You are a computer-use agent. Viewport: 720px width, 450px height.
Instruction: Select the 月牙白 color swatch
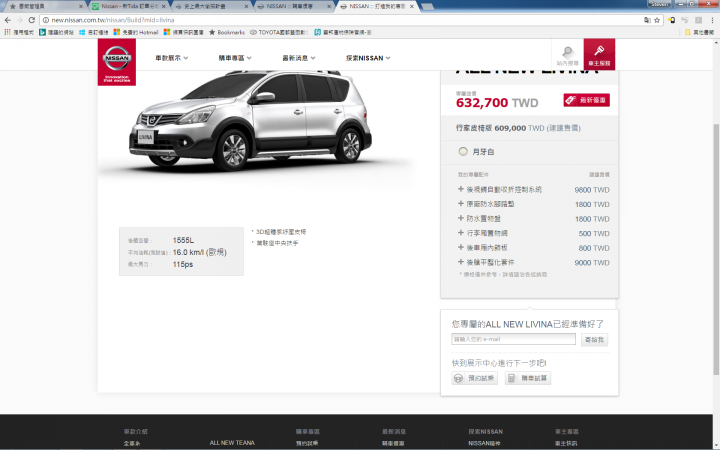tap(463, 152)
